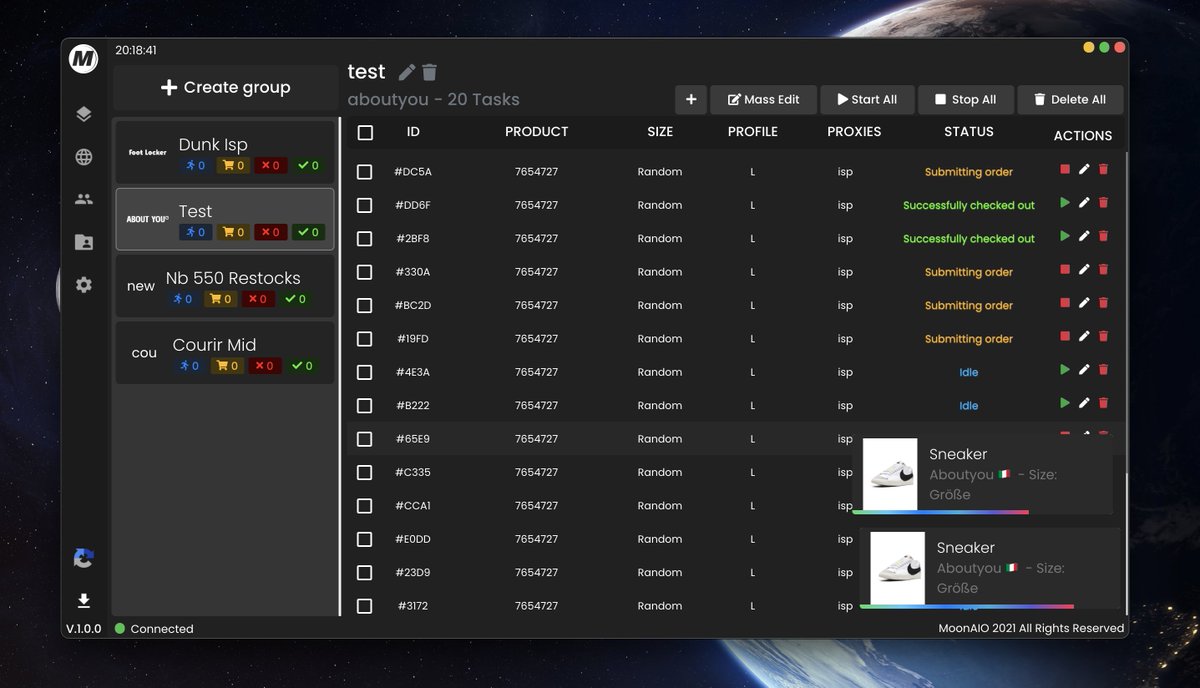Screen dimensions: 1200x688
Task: Select the Test aboutyou group
Action: click(225, 219)
